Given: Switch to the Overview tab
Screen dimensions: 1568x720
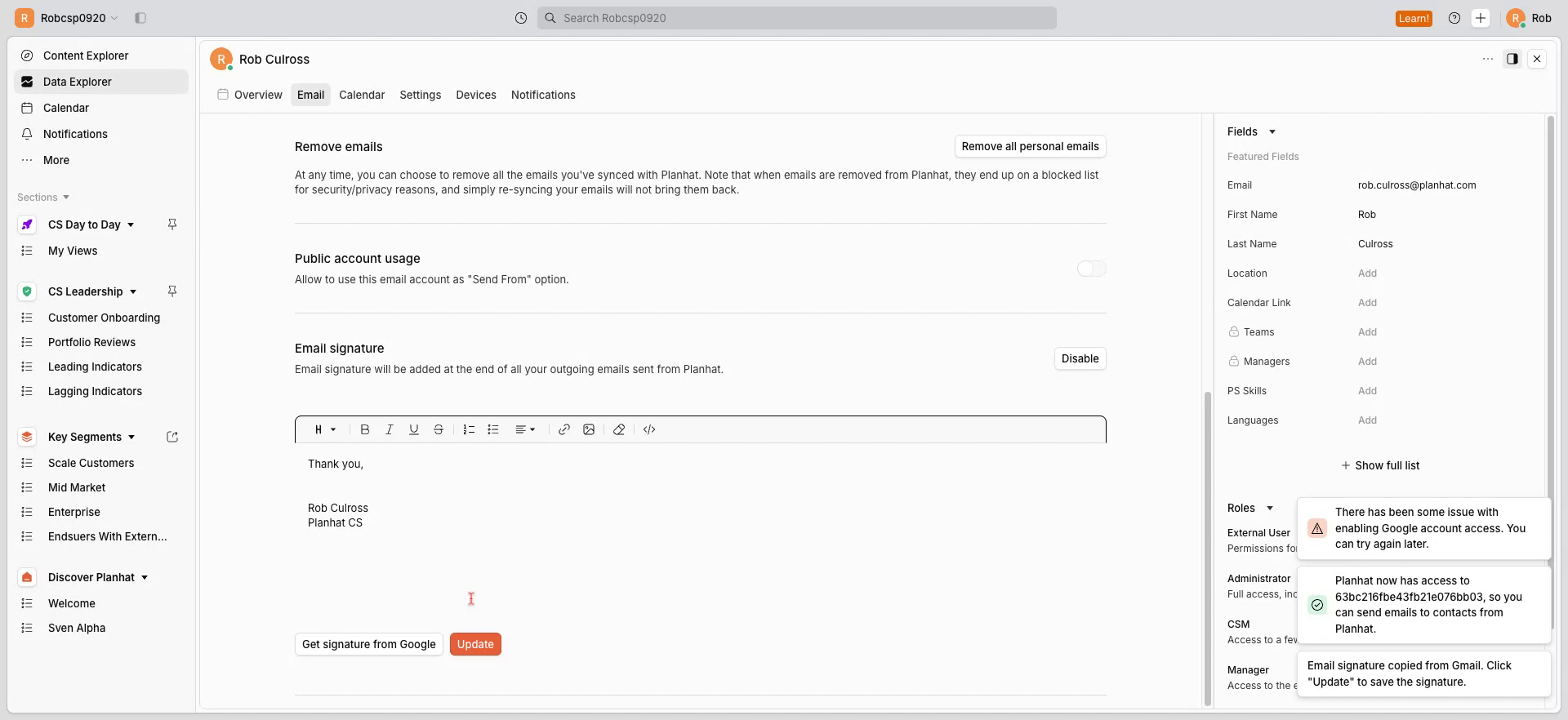Looking at the screenshot, I should [x=250, y=95].
